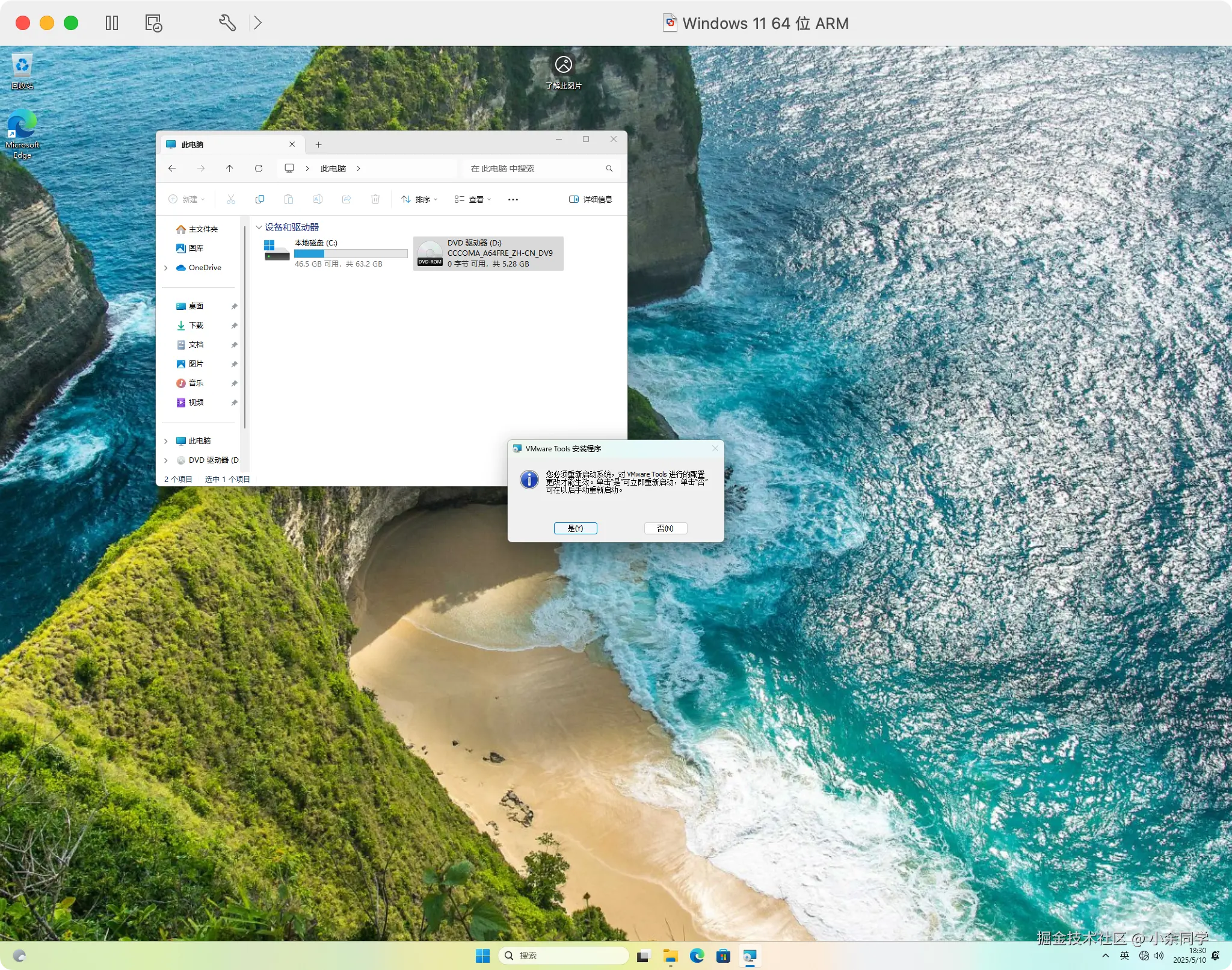Toggle the 详细信息 details pane

coord(591,199)
